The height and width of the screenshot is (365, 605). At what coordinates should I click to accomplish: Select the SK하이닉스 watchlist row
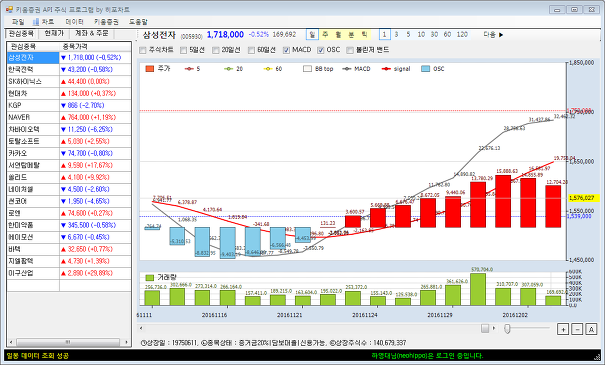click(69, 81)
